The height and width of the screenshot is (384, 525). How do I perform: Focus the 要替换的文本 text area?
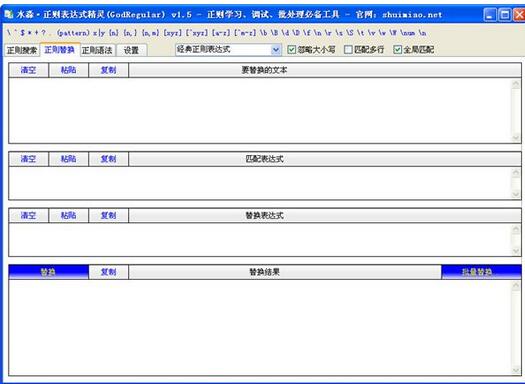(260, 110)
